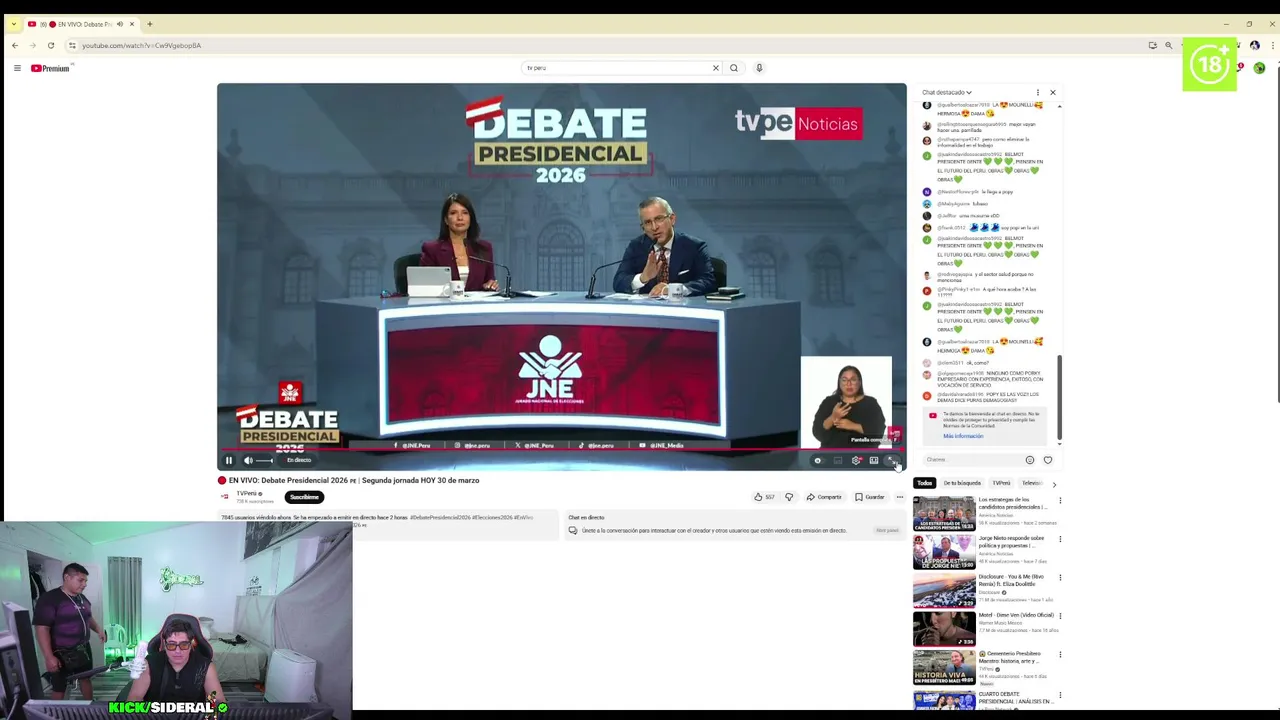Click the Suscribirme button
Image resolution: width=1280 pixels, height=720 pixels.
point(304,497)
